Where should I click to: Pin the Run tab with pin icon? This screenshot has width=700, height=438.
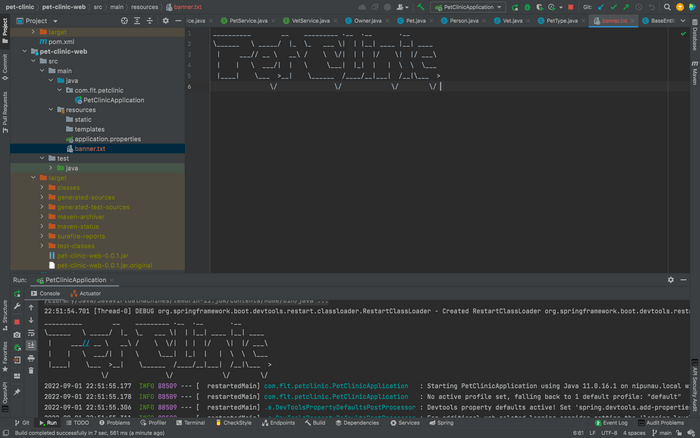(x=17, y=392)
